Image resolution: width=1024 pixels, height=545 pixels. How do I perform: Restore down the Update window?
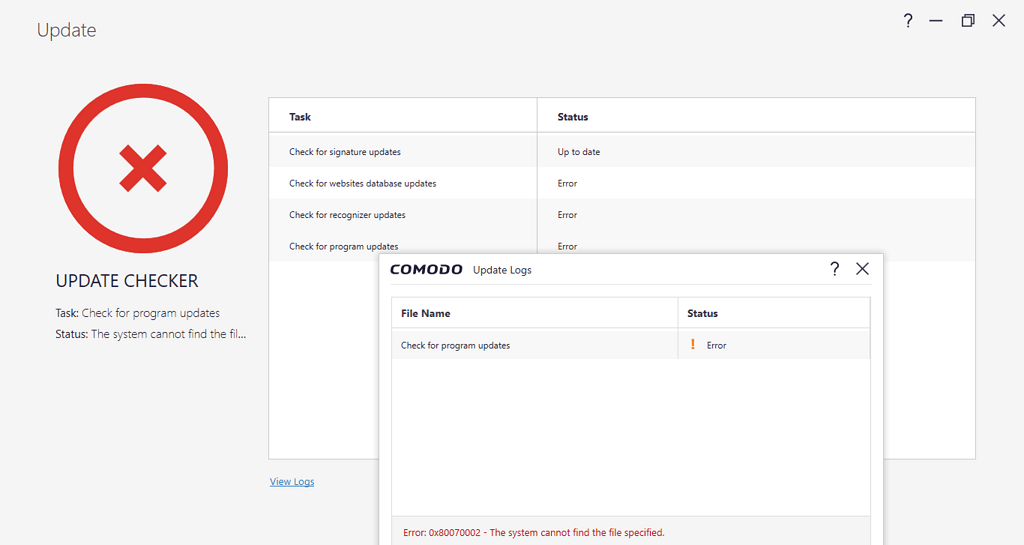click(x=967, y=21)
